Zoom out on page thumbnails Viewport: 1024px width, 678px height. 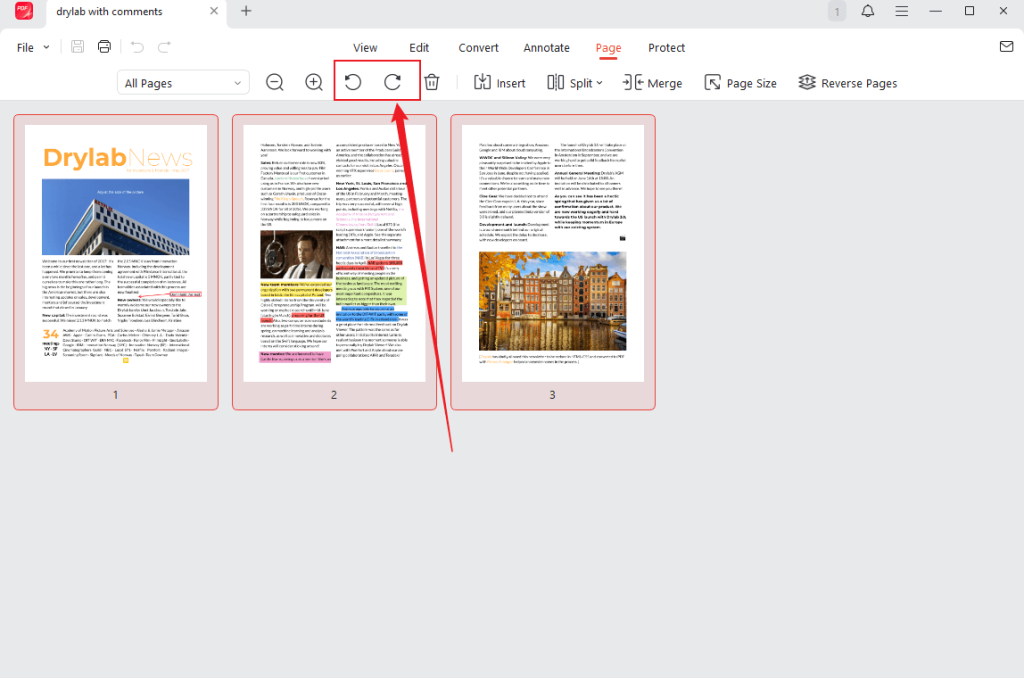tap(274, 82)
